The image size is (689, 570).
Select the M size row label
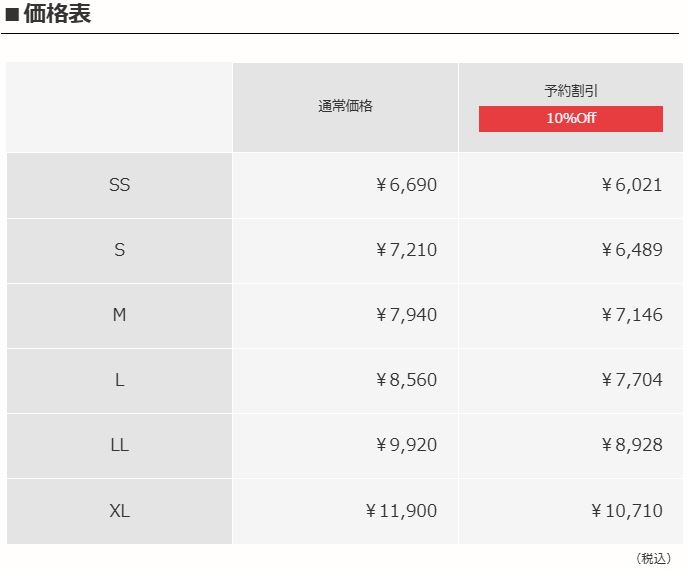(120, 315)
